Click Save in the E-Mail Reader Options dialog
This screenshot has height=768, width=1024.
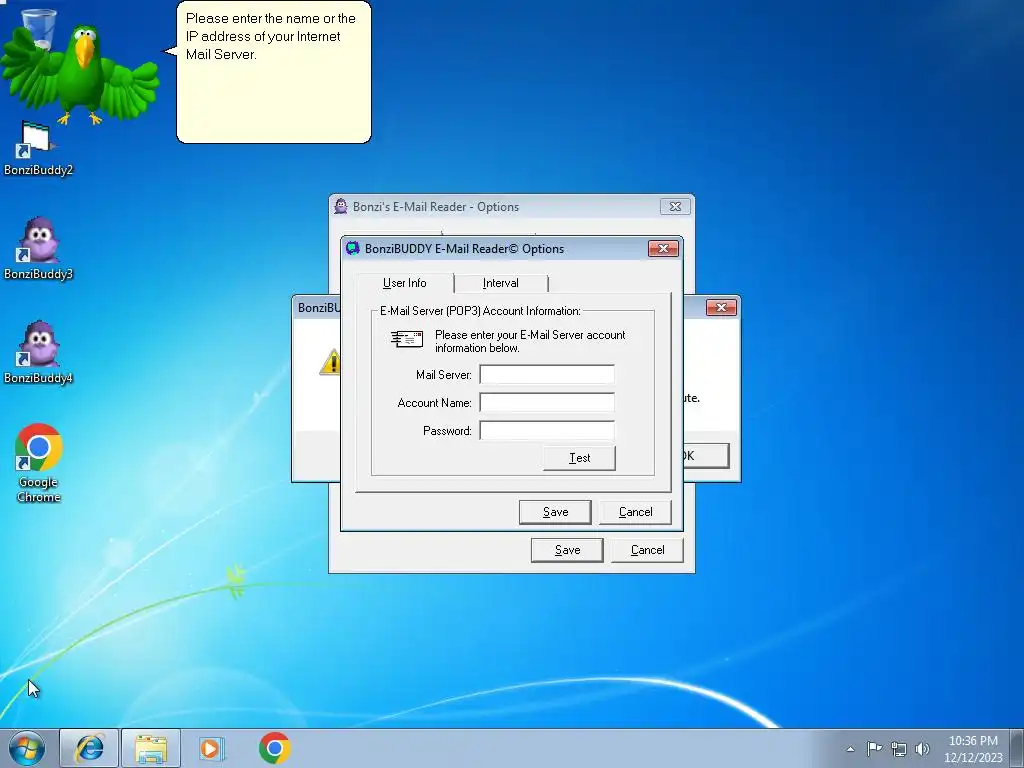pyautogui.click(x=555, y=512)
